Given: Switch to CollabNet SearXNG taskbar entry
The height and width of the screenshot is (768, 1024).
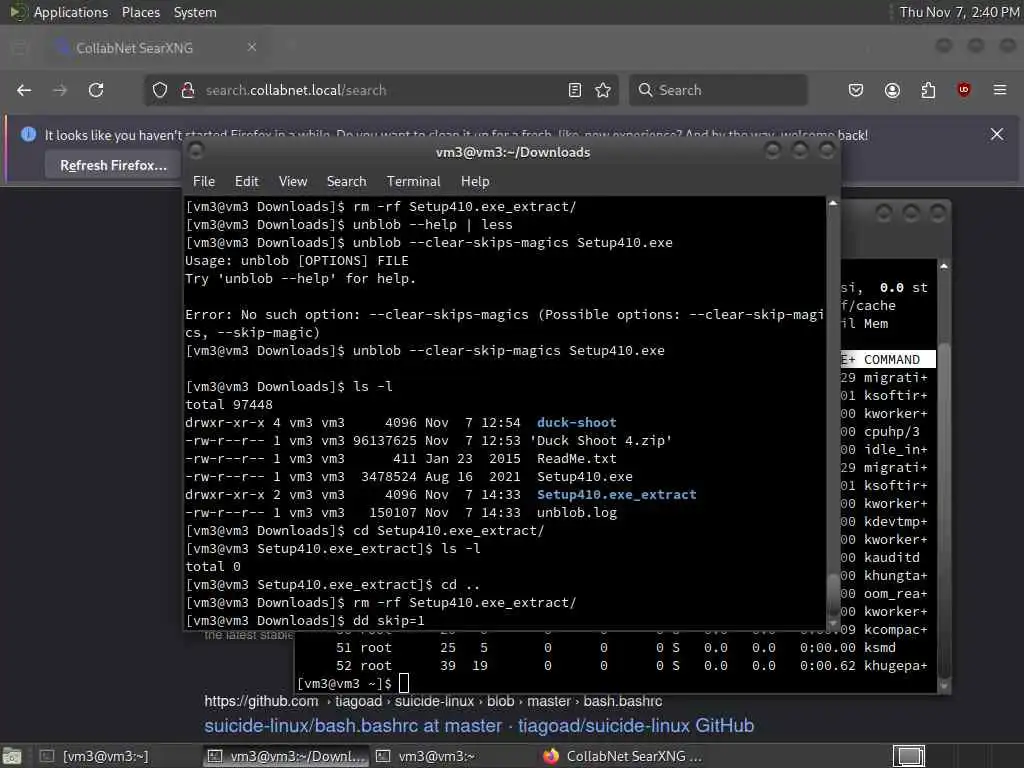Looking at the screenshot, I should coord(624,756).
